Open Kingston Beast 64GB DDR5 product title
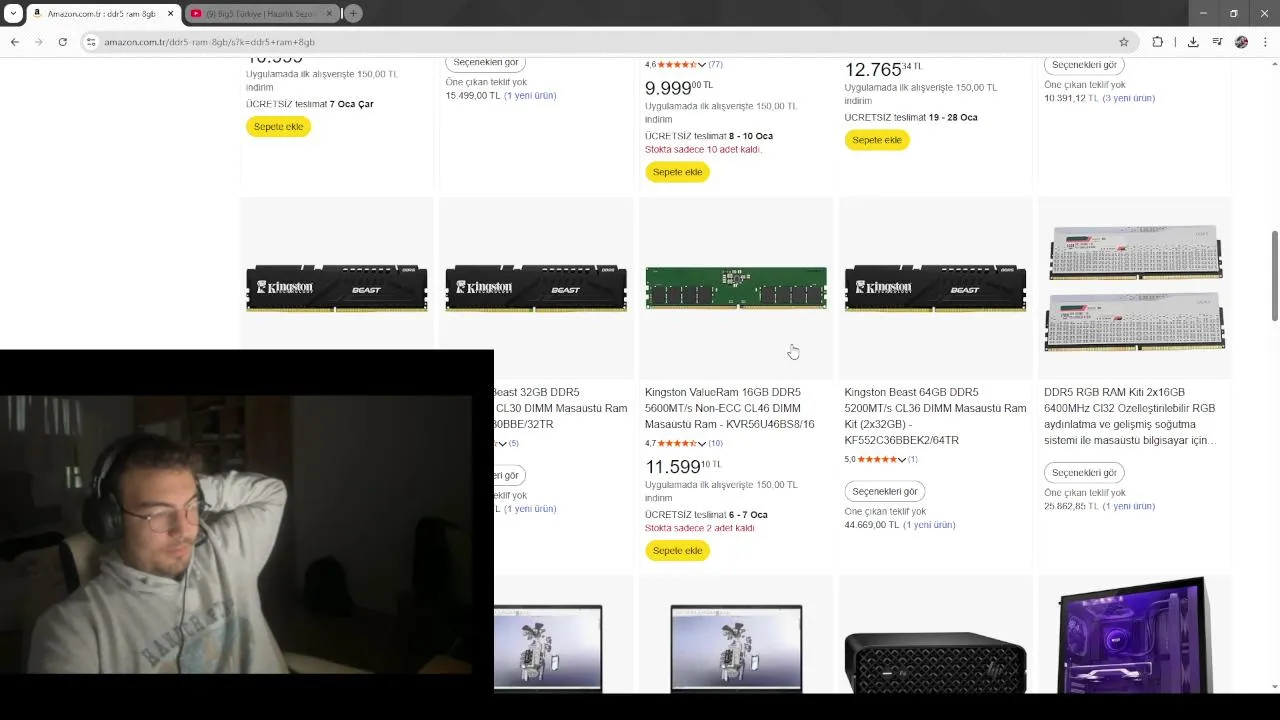 coord(935,416)
